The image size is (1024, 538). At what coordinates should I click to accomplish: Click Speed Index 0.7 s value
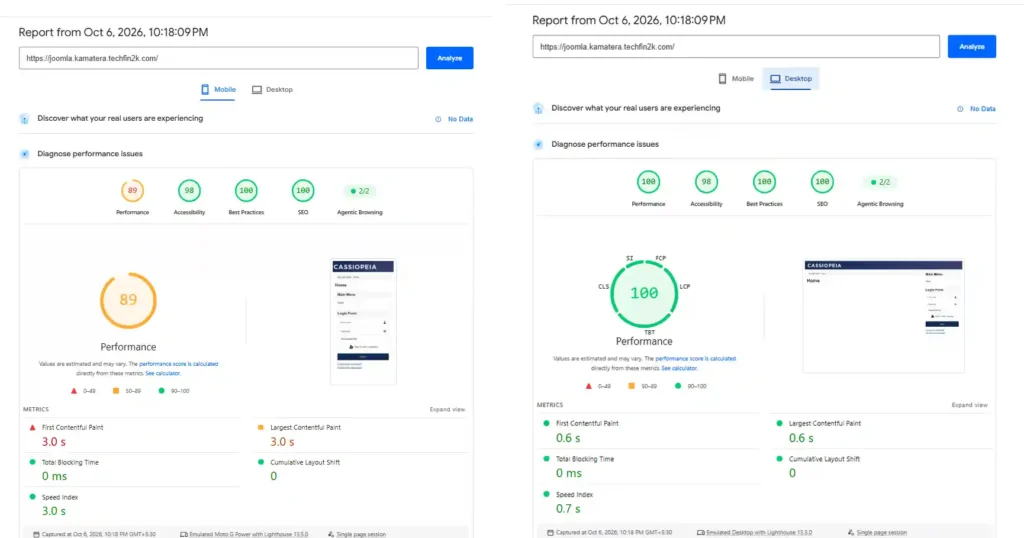click(x=568, y=509)
